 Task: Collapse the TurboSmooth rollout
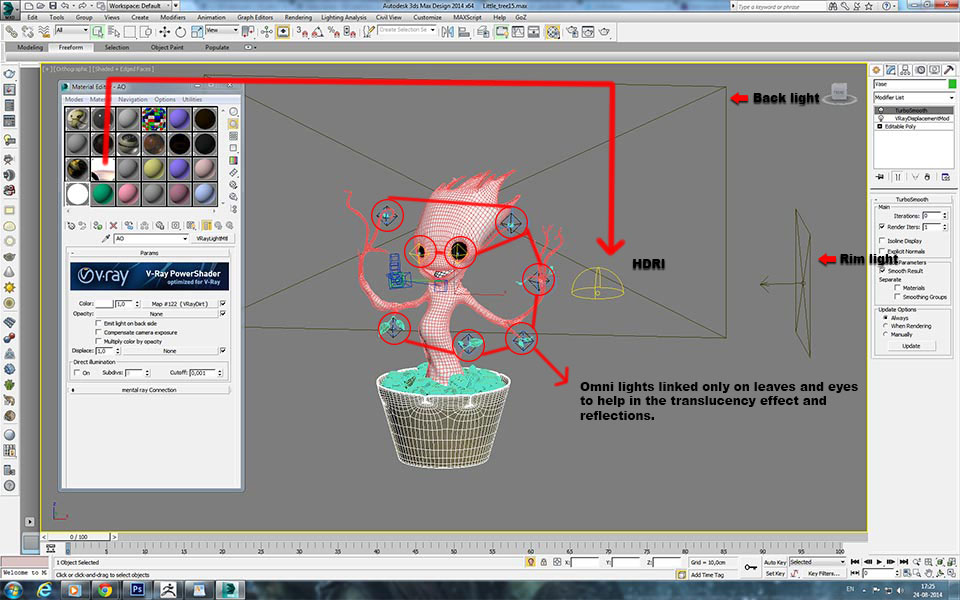(912, 199)
